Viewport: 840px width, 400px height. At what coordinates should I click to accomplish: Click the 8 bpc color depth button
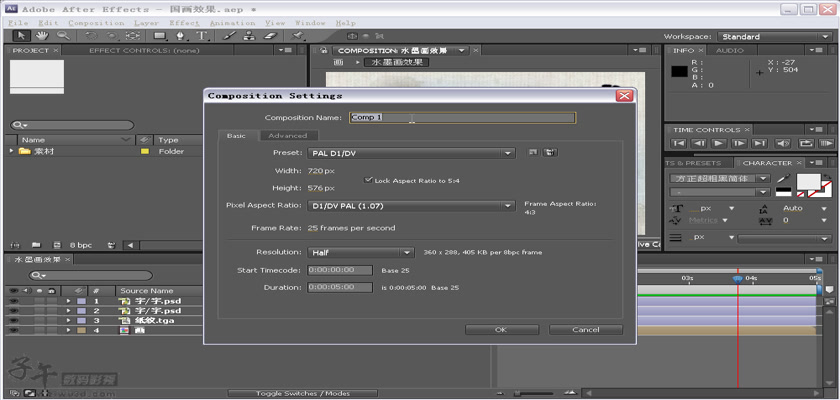[x=81, y=245]
